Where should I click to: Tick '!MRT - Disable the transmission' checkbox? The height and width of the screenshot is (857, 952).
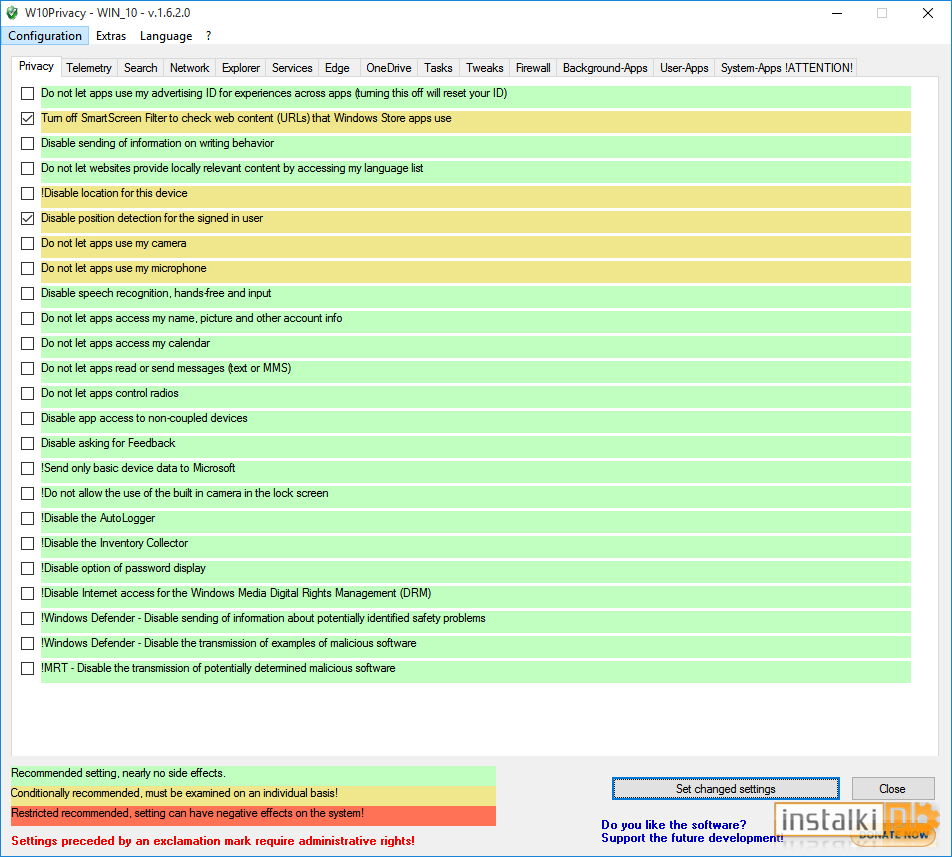(27, 668)
